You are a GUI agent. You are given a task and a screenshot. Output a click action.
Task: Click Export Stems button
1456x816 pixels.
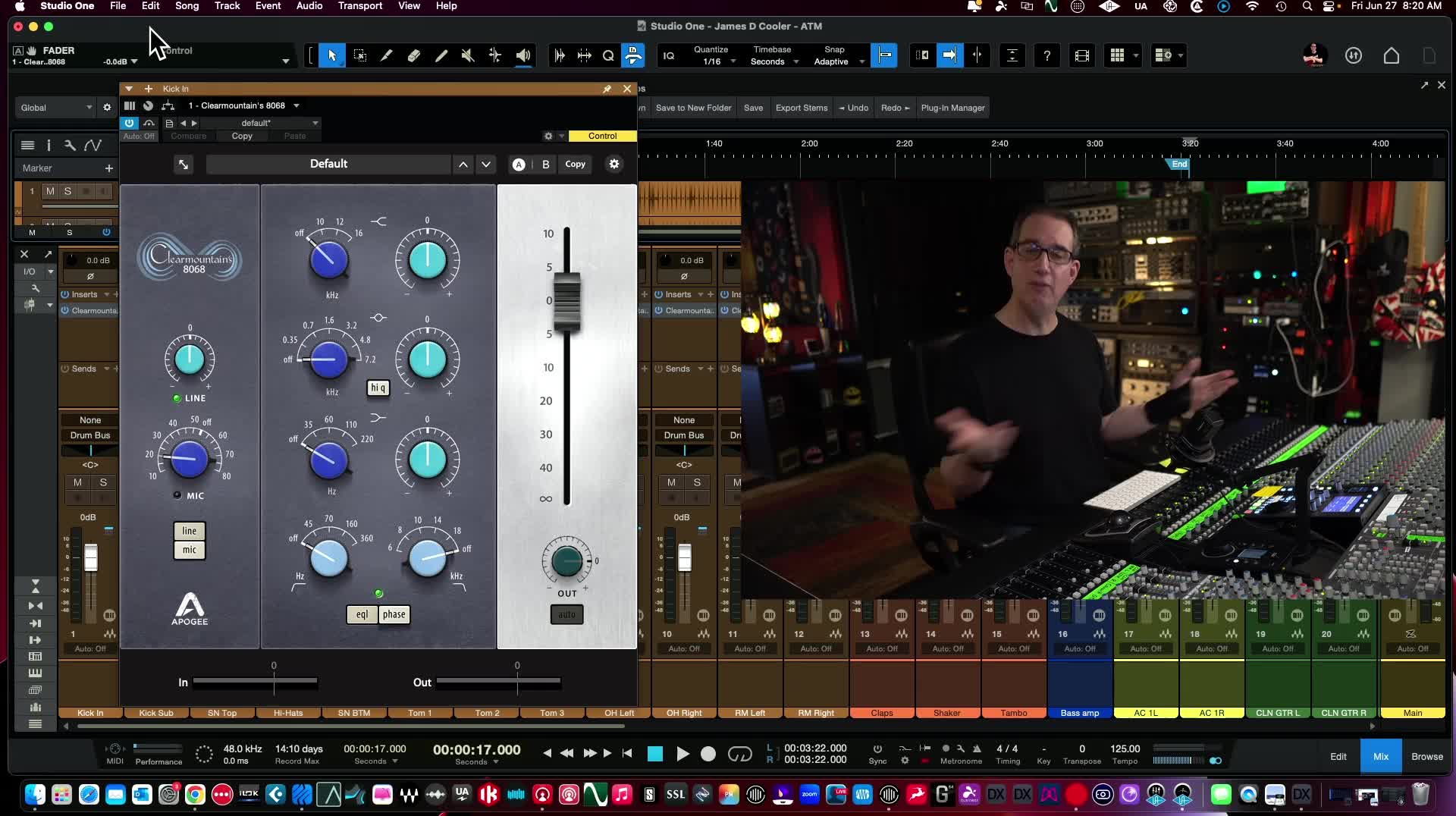pos(802,108)
